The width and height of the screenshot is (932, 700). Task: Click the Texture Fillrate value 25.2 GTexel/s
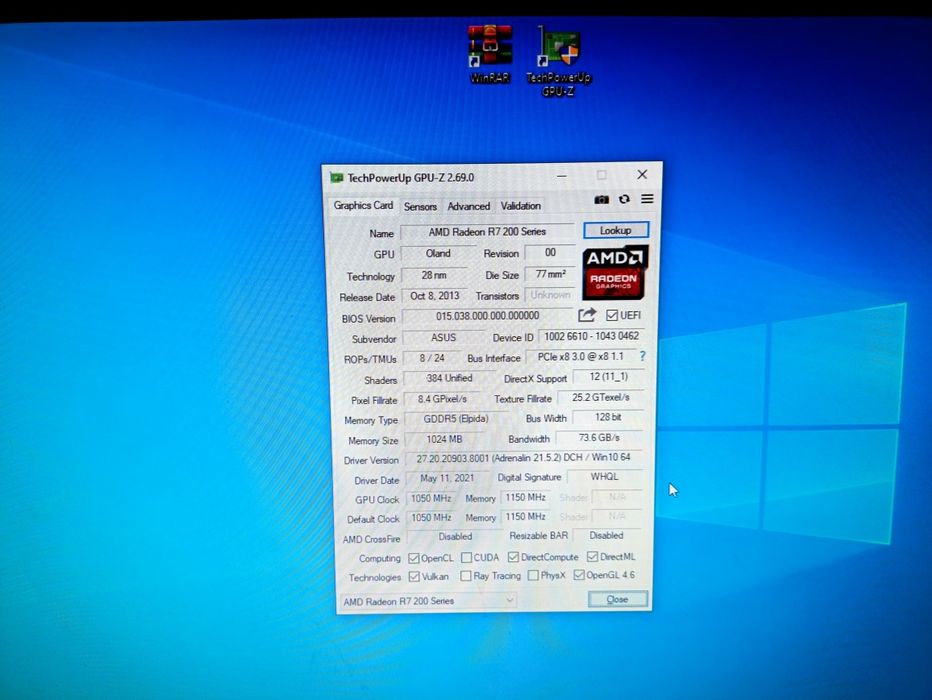pos(601,397)
